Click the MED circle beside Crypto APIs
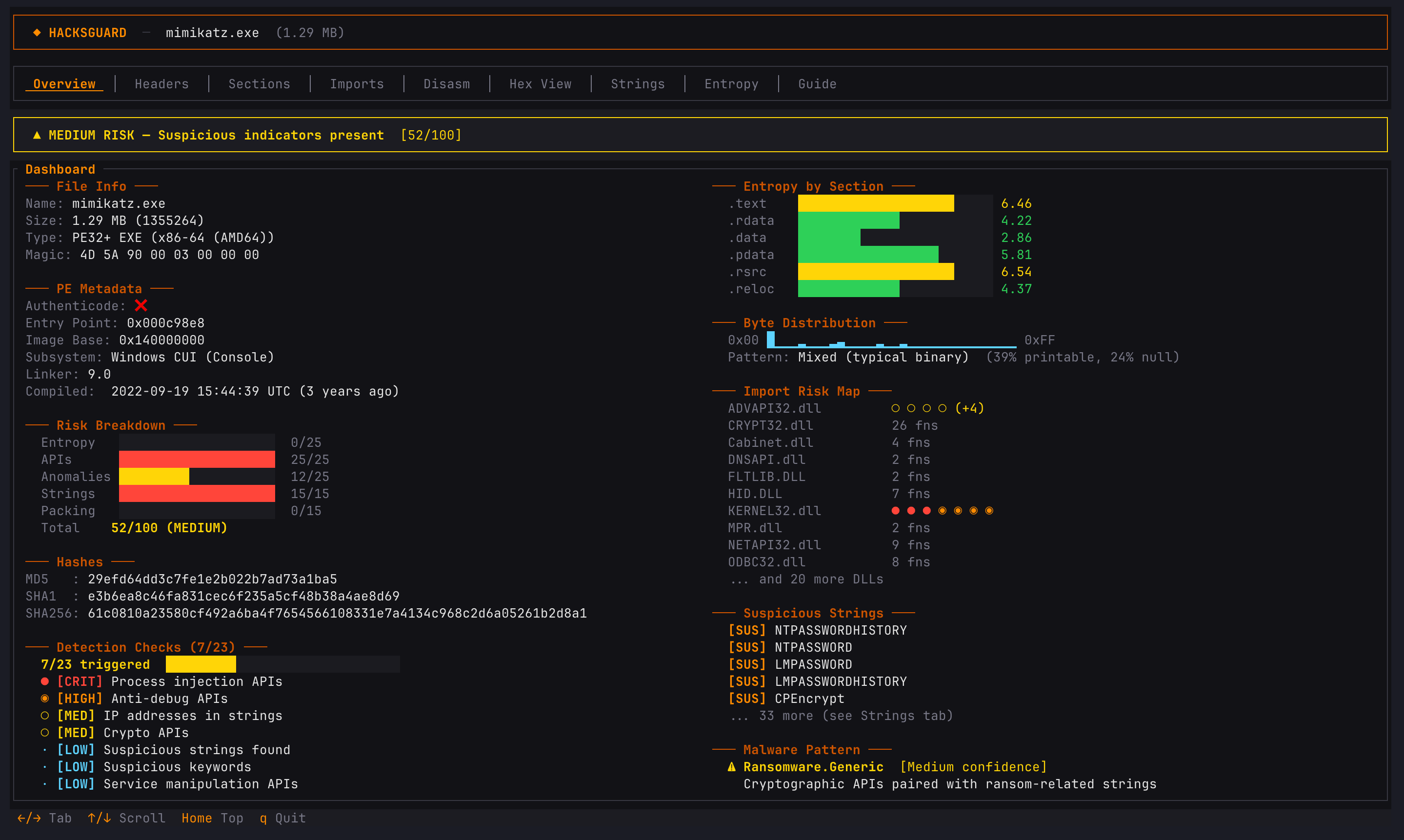This screenshot has height=840, width=1404. tap(45, 733)
